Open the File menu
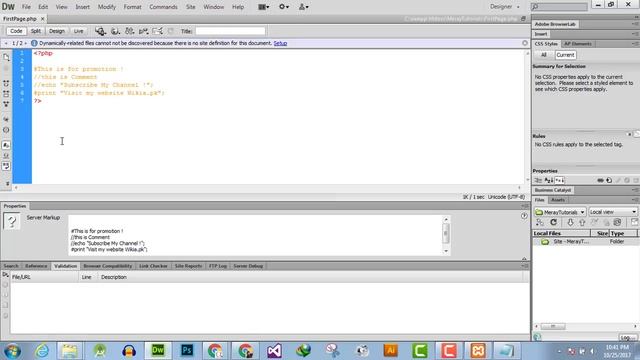The height and width of the screenshot is (360, 640). point(26,7)
